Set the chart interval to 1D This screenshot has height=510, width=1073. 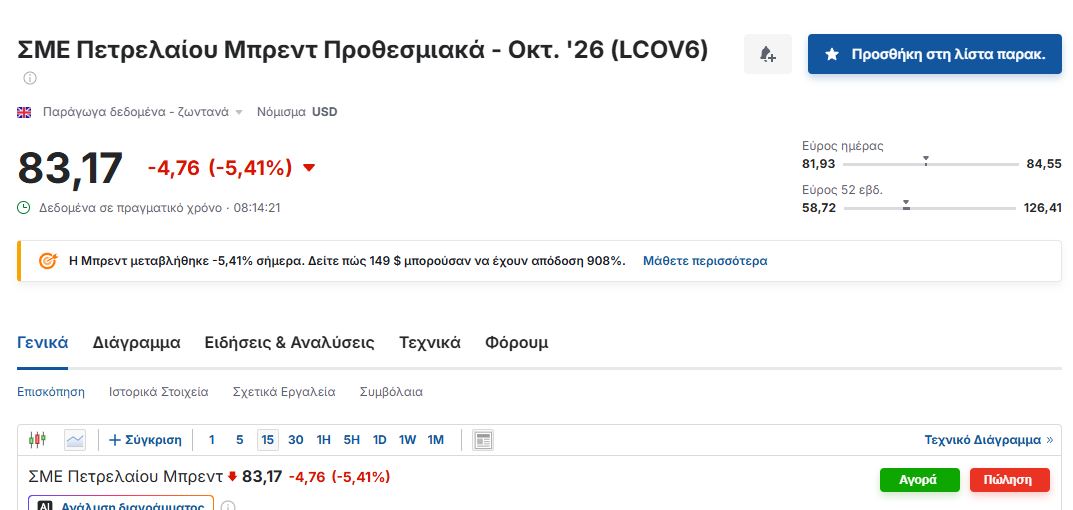pos(380,439)
